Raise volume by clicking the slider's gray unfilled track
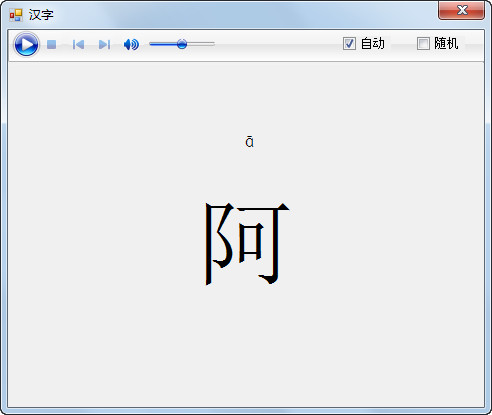 coord(201,44)
